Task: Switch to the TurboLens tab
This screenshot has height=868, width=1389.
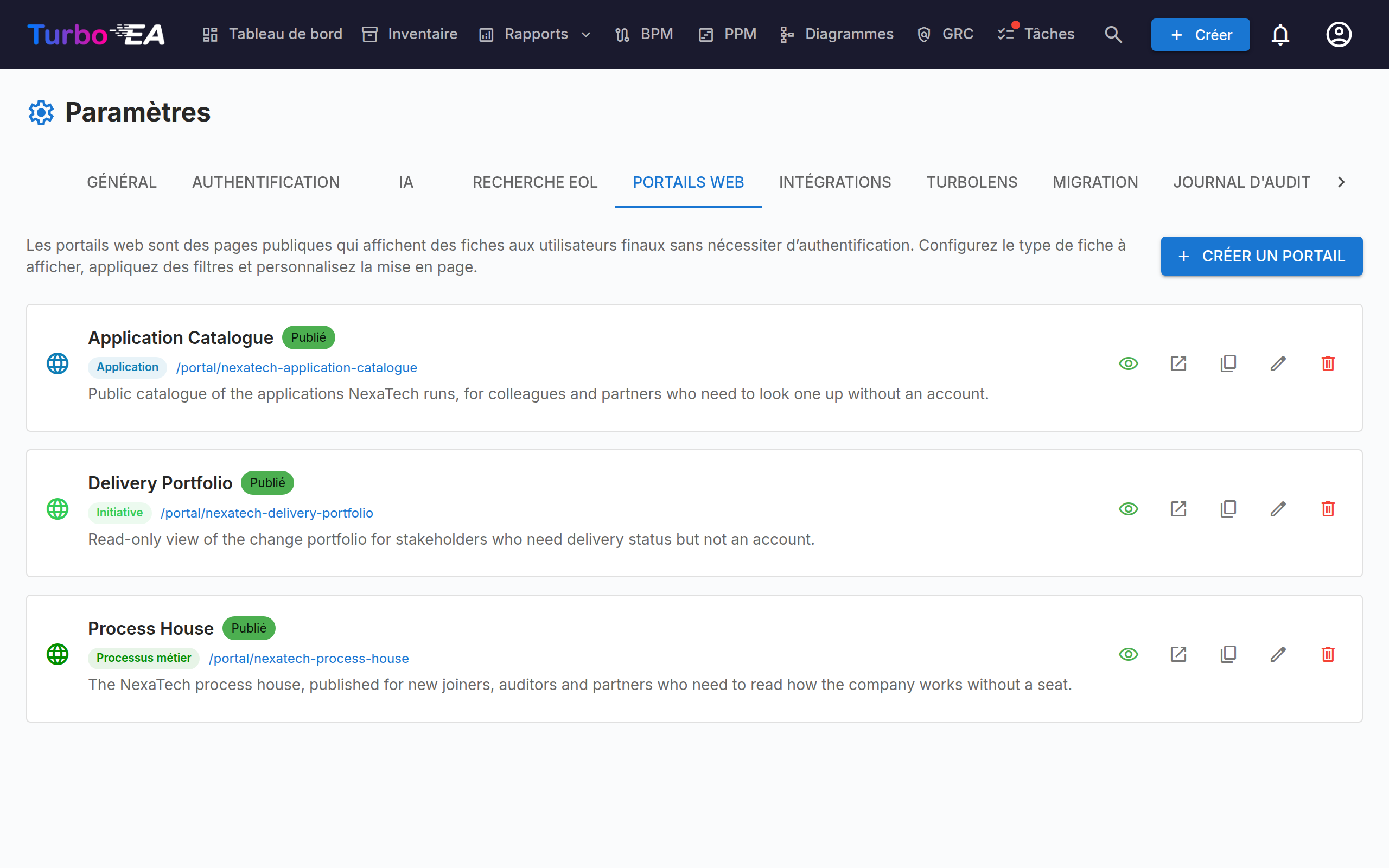Action: coord(972,182)
